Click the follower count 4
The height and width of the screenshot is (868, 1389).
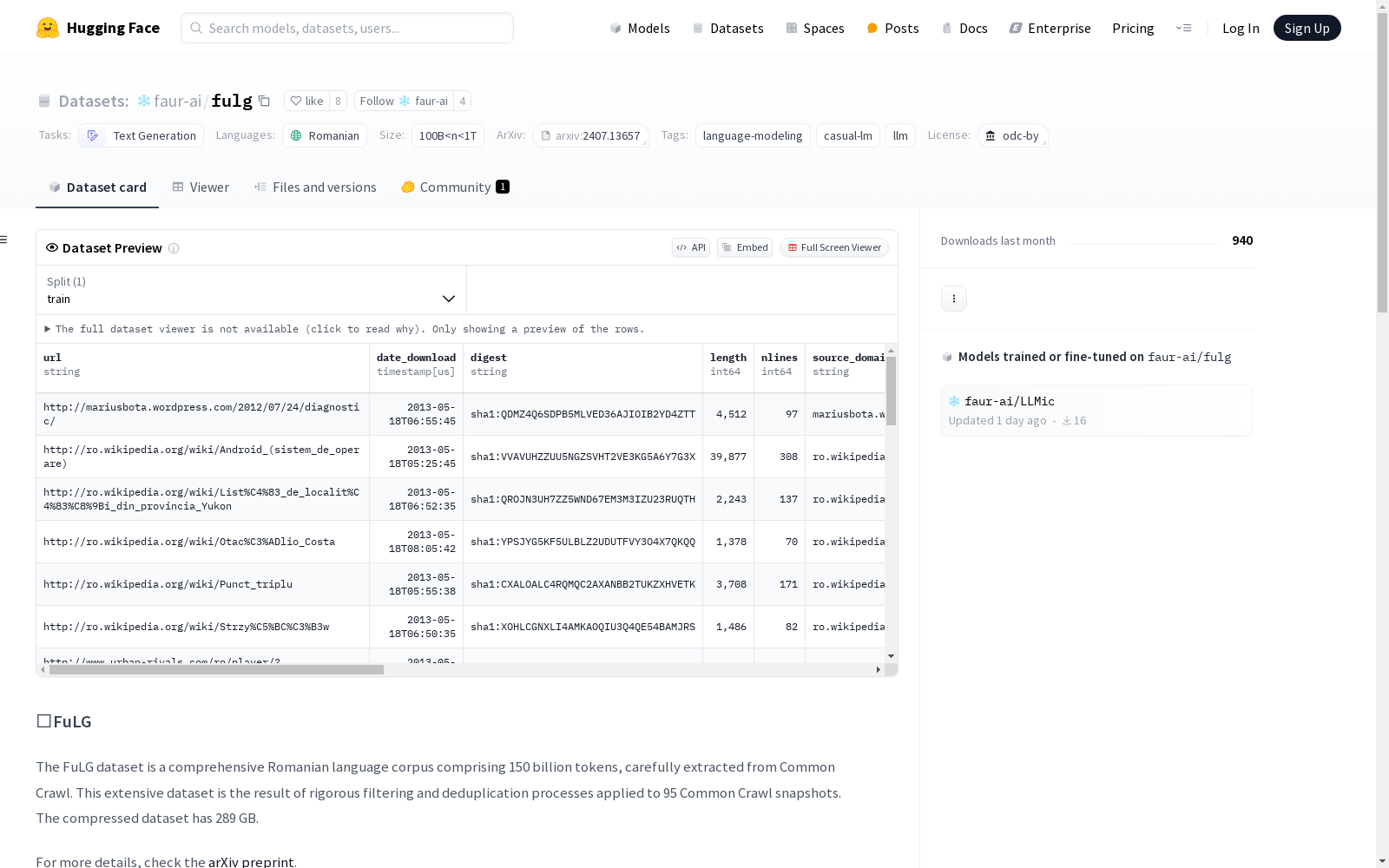click(463, 102)
